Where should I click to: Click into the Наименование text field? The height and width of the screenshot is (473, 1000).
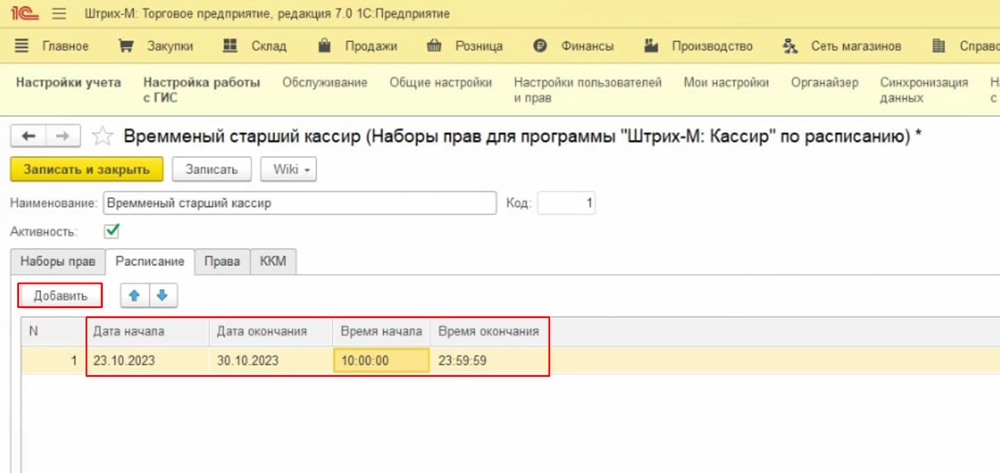point(299,203)
